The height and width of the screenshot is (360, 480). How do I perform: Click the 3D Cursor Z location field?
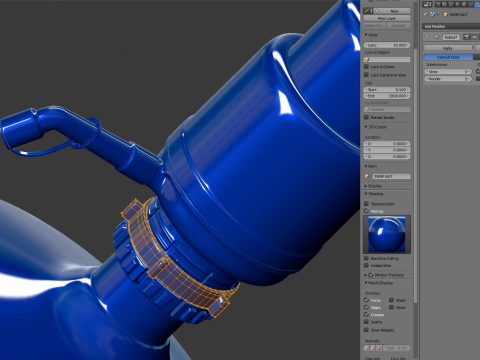pyautogui.click(x=387, y=156)
